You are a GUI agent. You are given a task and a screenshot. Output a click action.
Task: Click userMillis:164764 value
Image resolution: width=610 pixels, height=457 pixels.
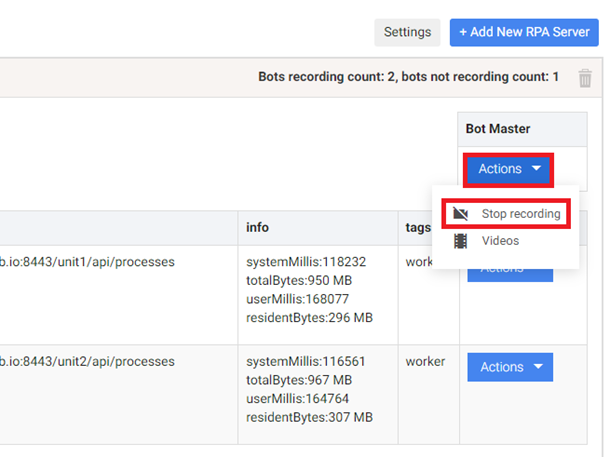coord(297,399)
